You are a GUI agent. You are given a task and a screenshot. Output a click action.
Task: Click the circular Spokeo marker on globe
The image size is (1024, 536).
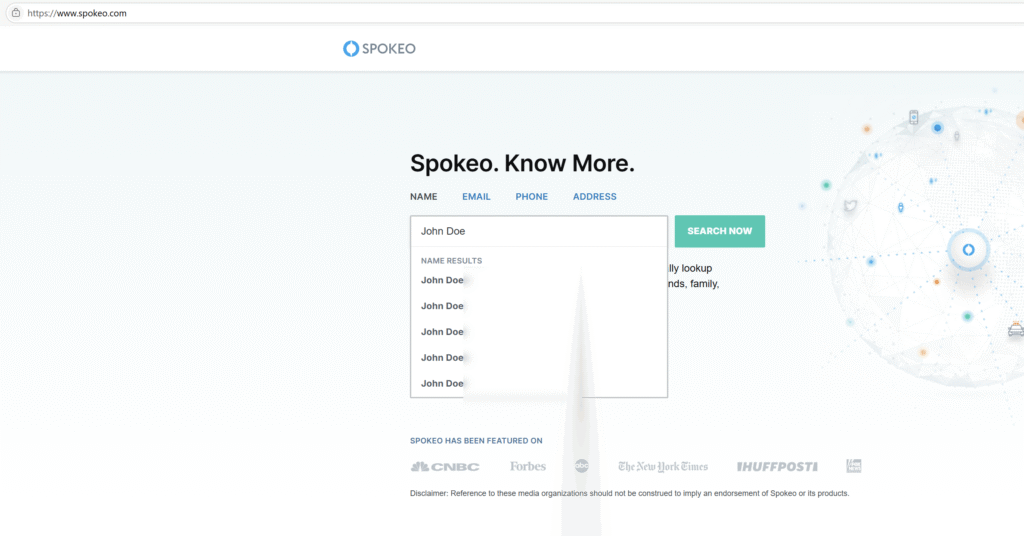968,249
